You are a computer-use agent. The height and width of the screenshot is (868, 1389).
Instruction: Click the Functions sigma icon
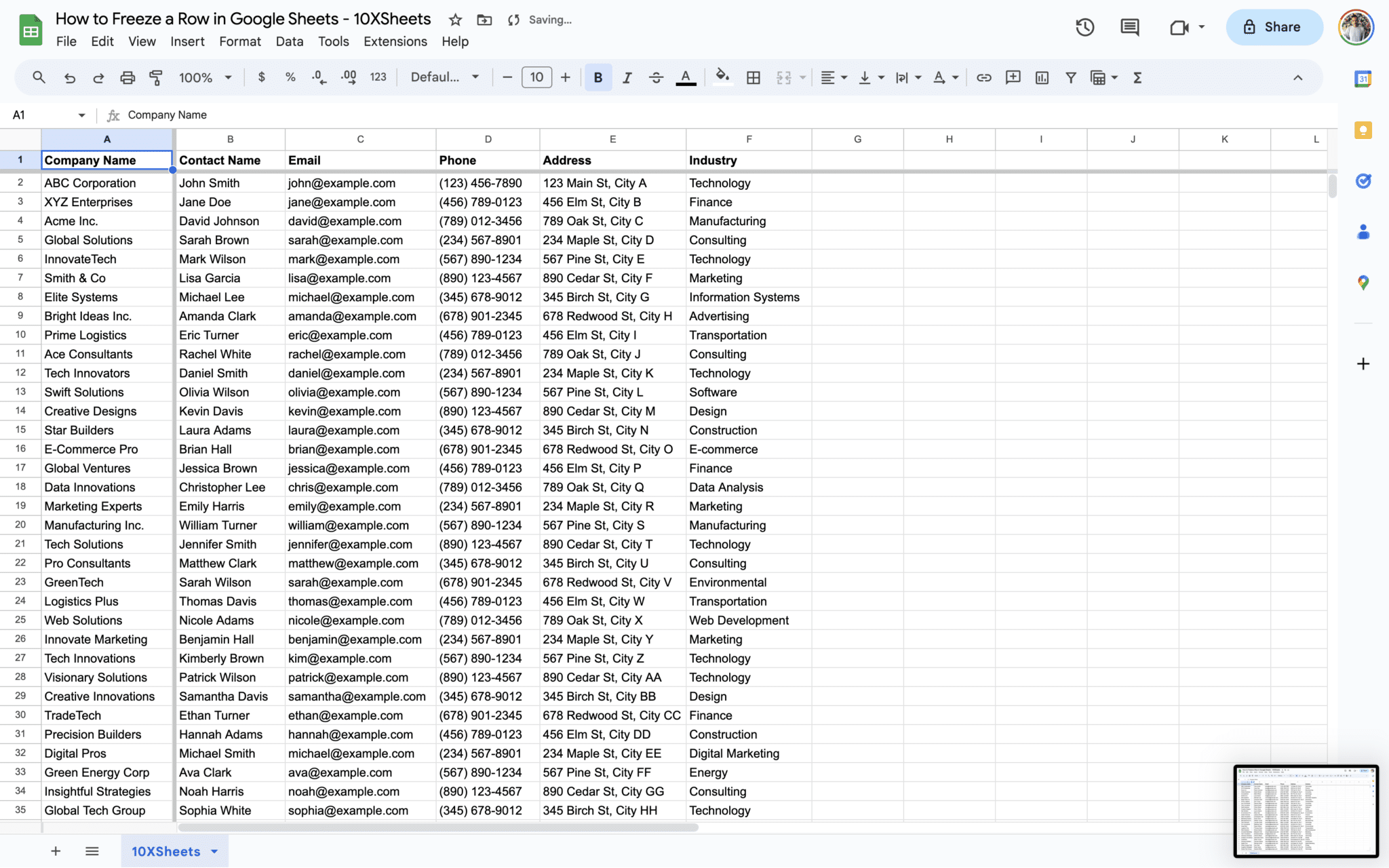tap(1137, 77)
